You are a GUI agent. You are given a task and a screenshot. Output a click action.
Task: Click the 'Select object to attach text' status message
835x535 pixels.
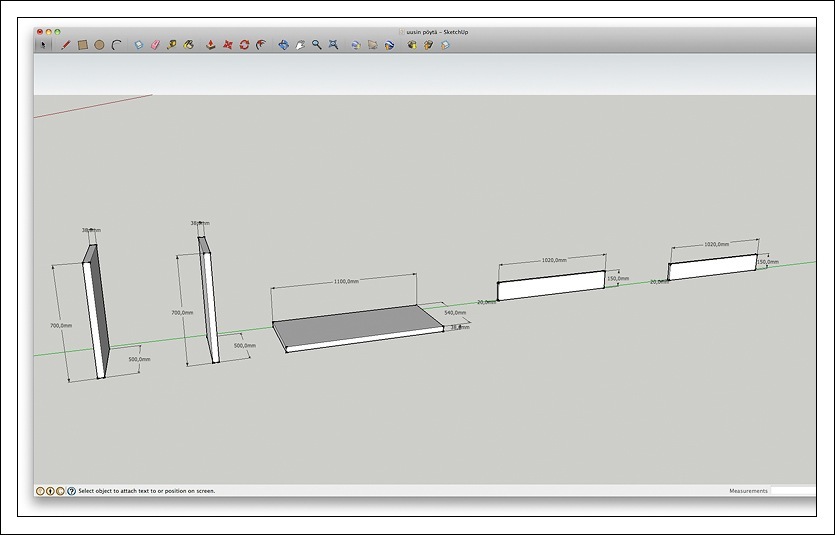pos(146,491)
